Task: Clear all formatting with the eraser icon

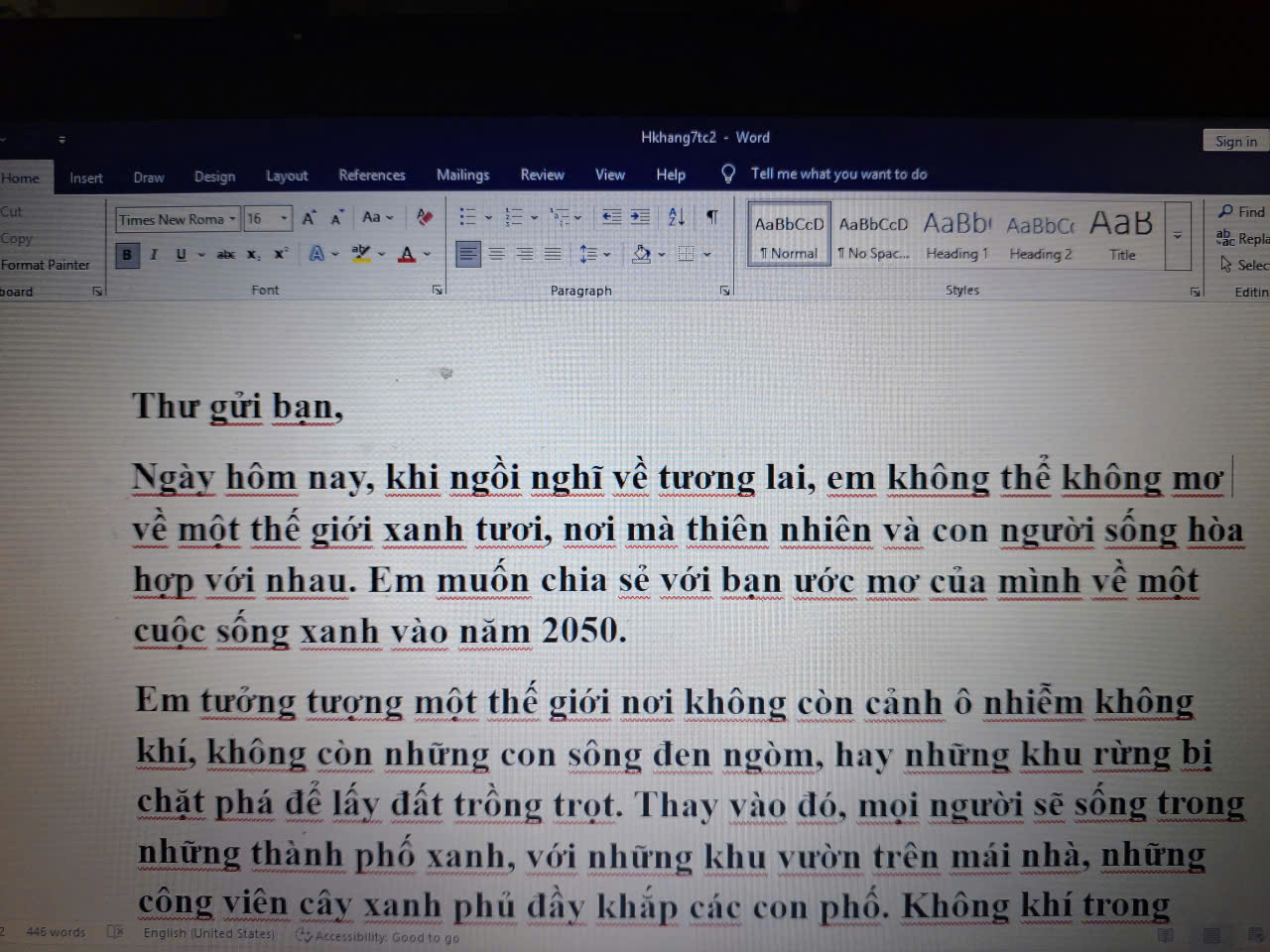Action: pos(425,217)
